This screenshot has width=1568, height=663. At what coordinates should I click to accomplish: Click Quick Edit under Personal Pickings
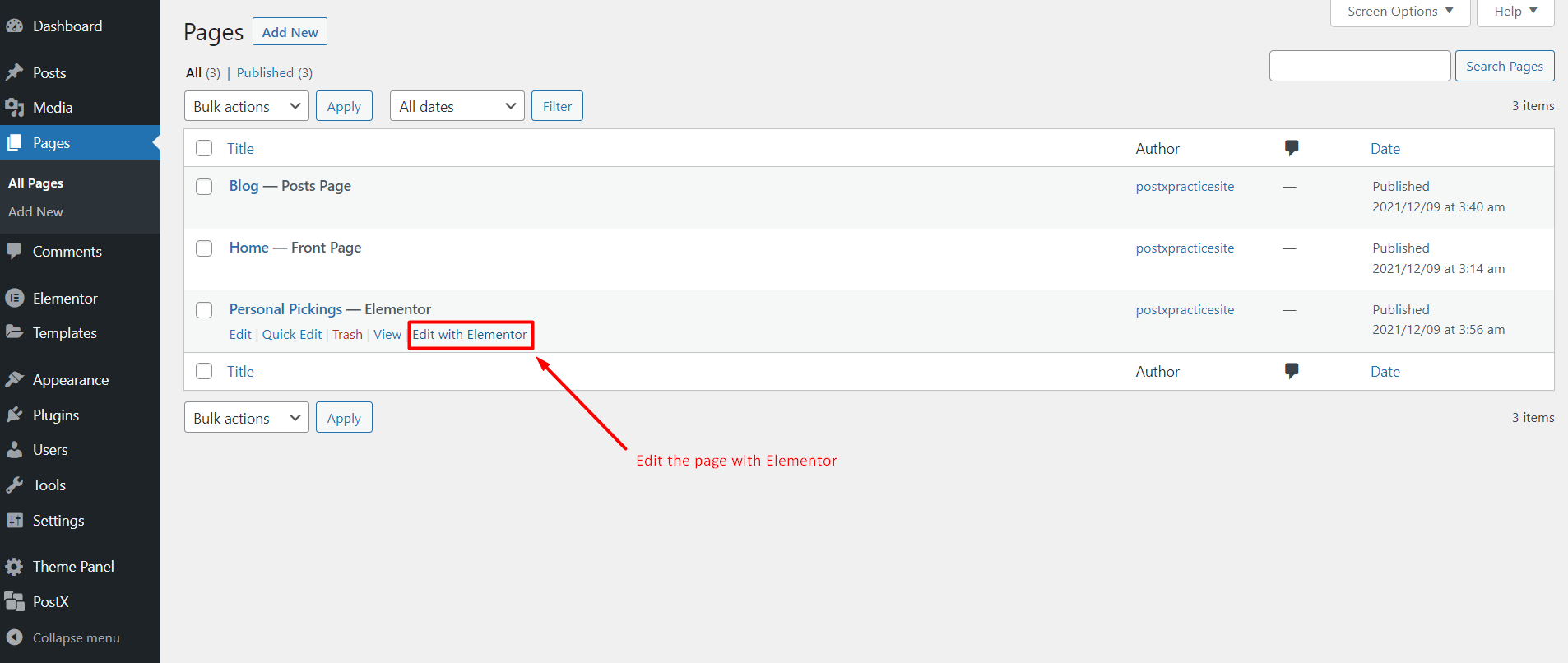click(x=292, y=335)
